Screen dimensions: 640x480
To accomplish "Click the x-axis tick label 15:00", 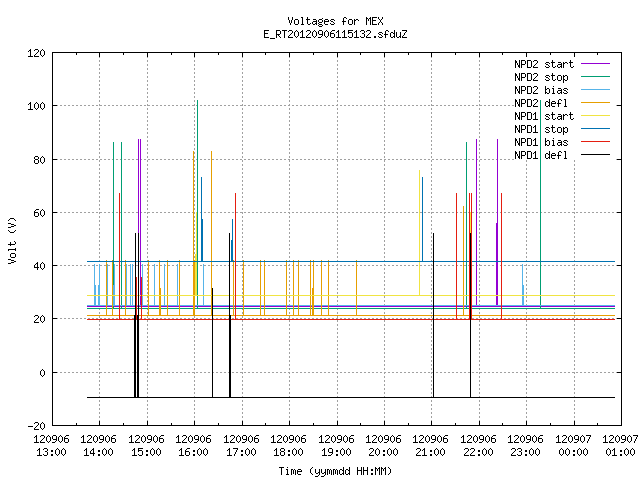I will 146,453.
